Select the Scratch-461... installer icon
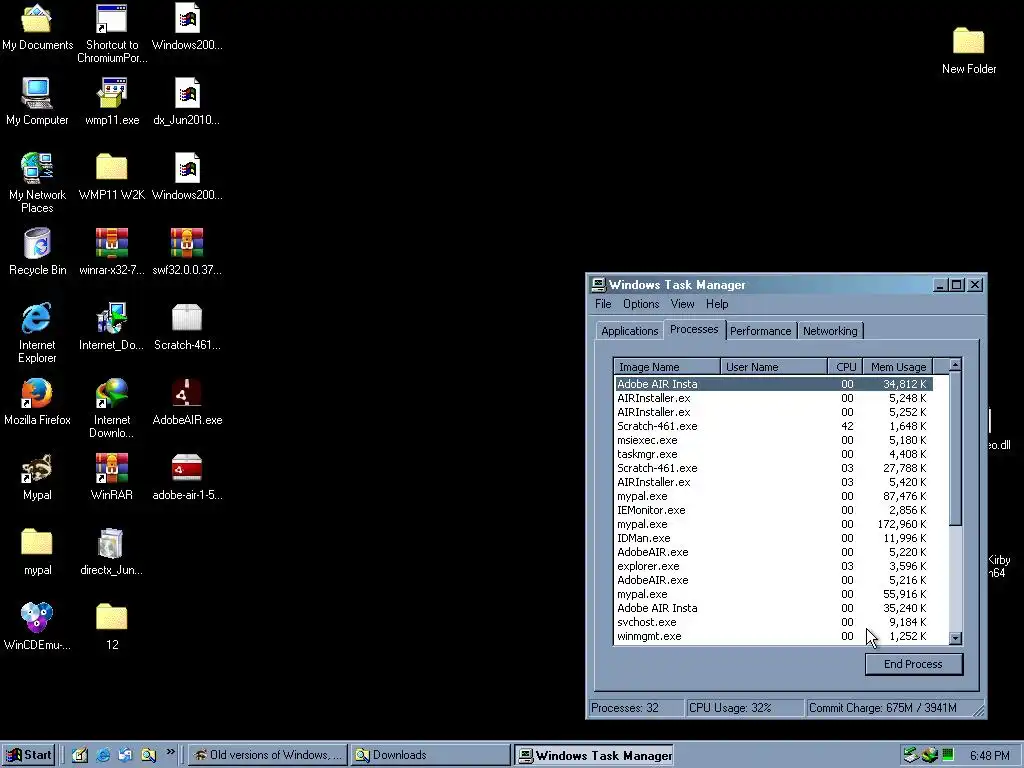 click(x=187, y=327)
